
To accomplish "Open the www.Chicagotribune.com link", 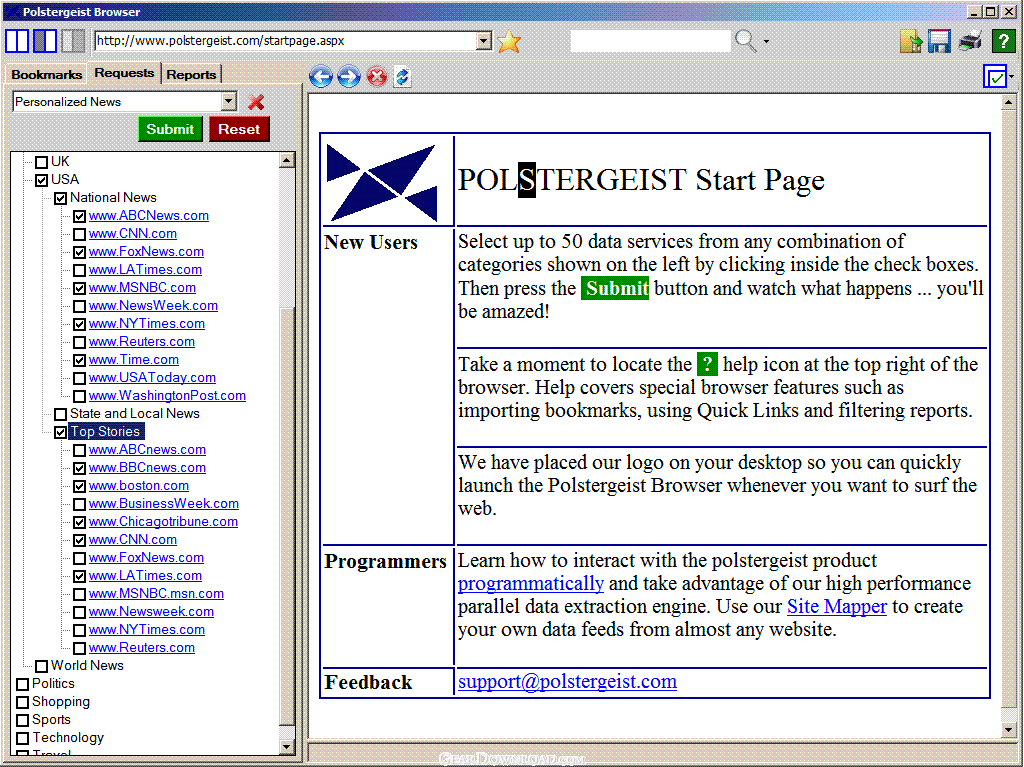I will point(163,521).
